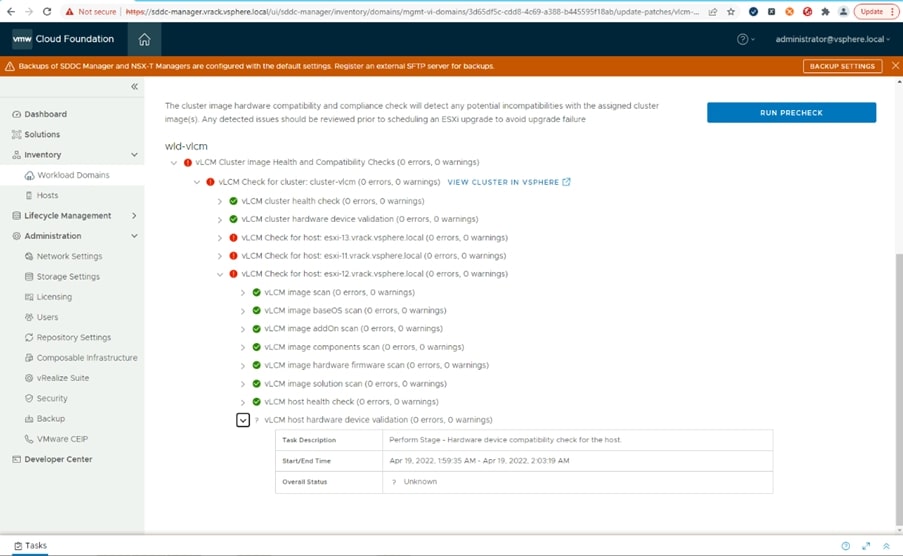Expand vLCM cluster health check row
Image resolution: width=903 pixels, height=556 pixels.
[x=220, y=201]
